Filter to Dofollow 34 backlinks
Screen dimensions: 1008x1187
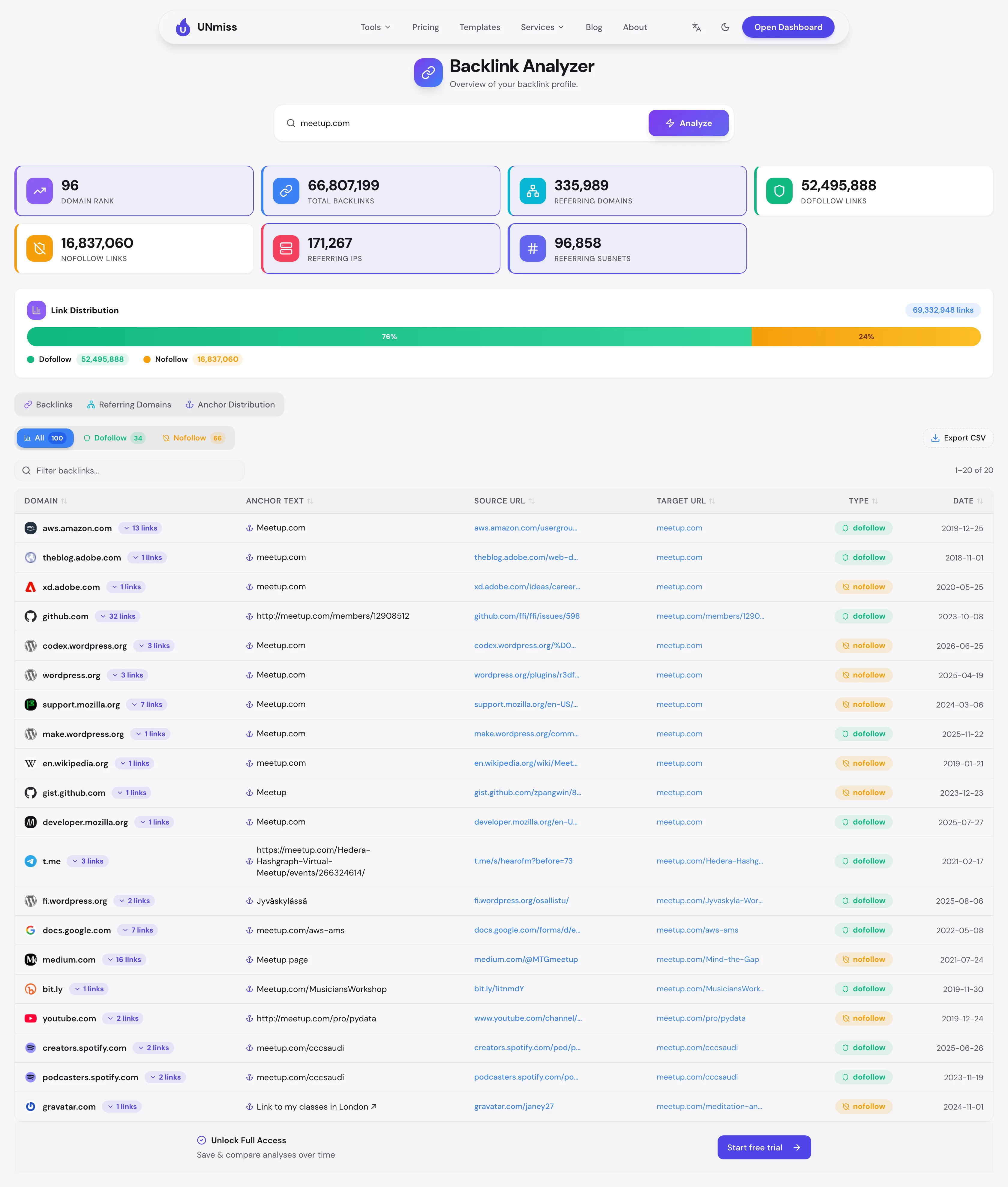(x=114, y=438)
